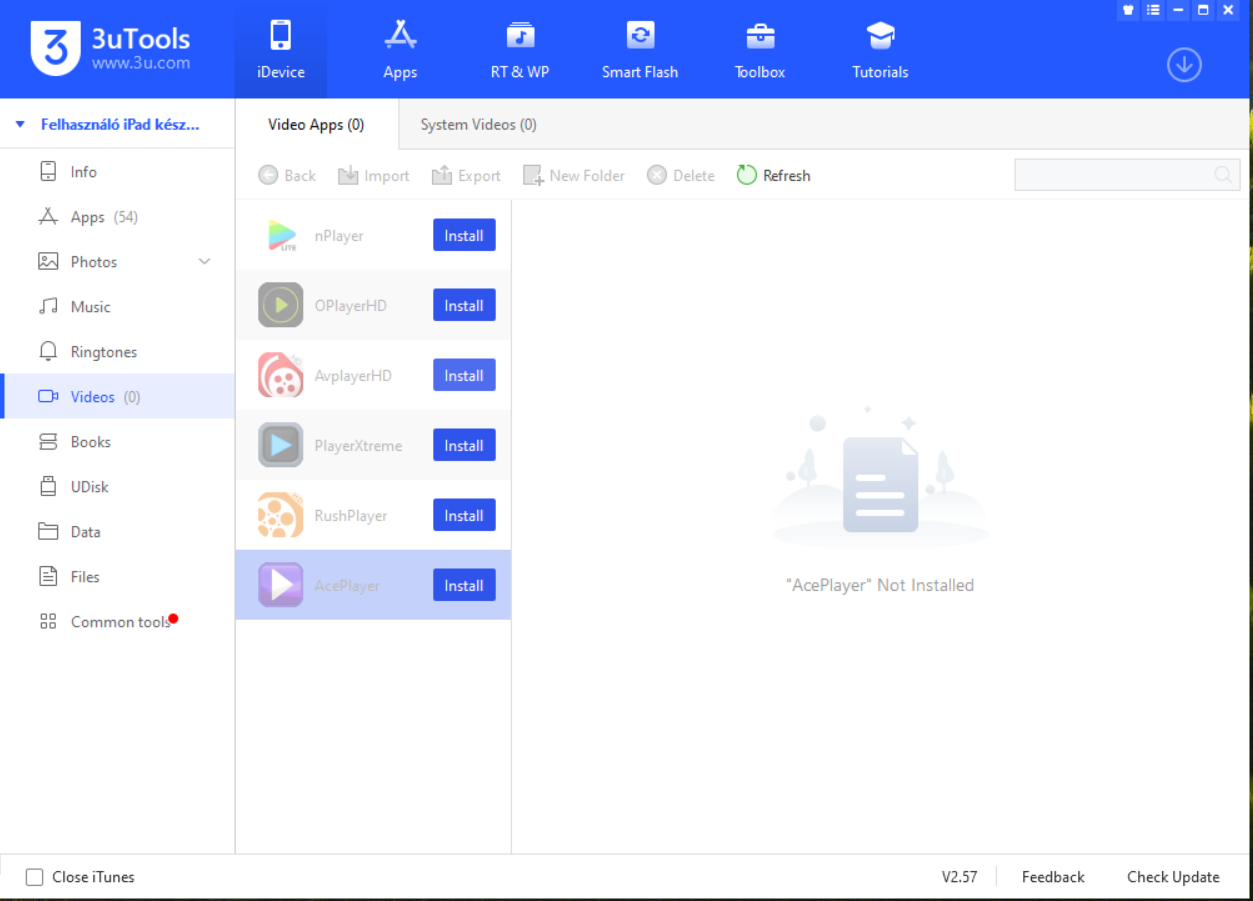
Task: Click the New Folder toolbar button
Action: 574,176
